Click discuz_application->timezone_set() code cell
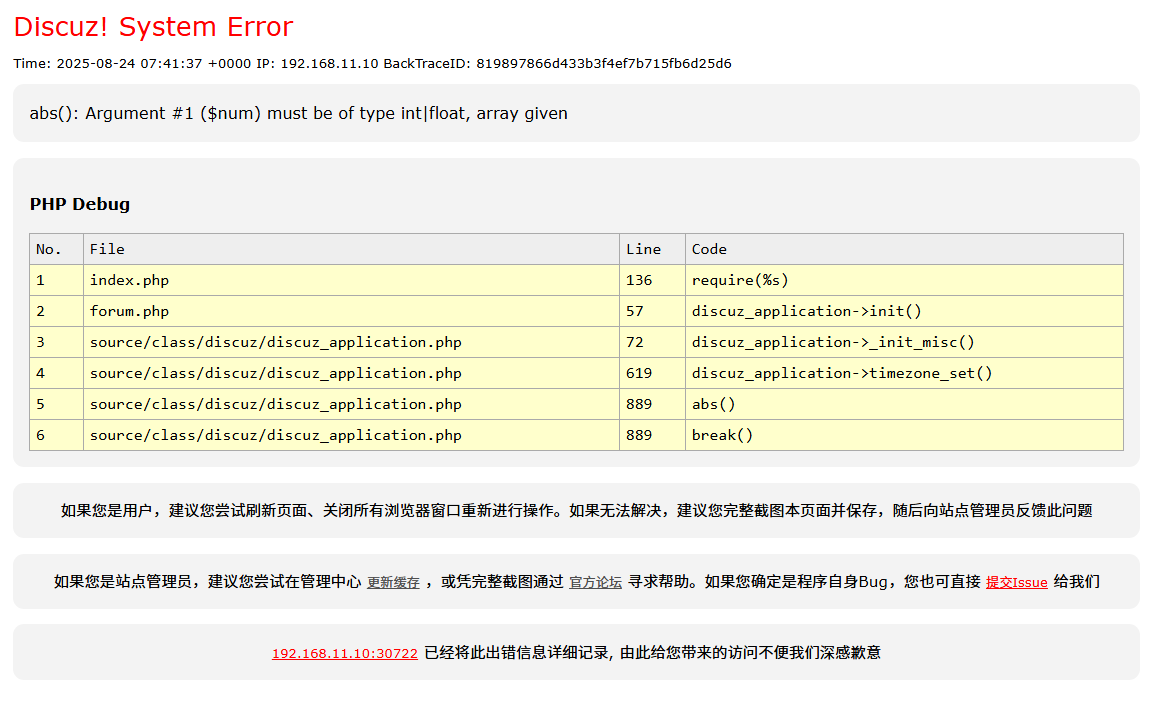 pos(905,373)
